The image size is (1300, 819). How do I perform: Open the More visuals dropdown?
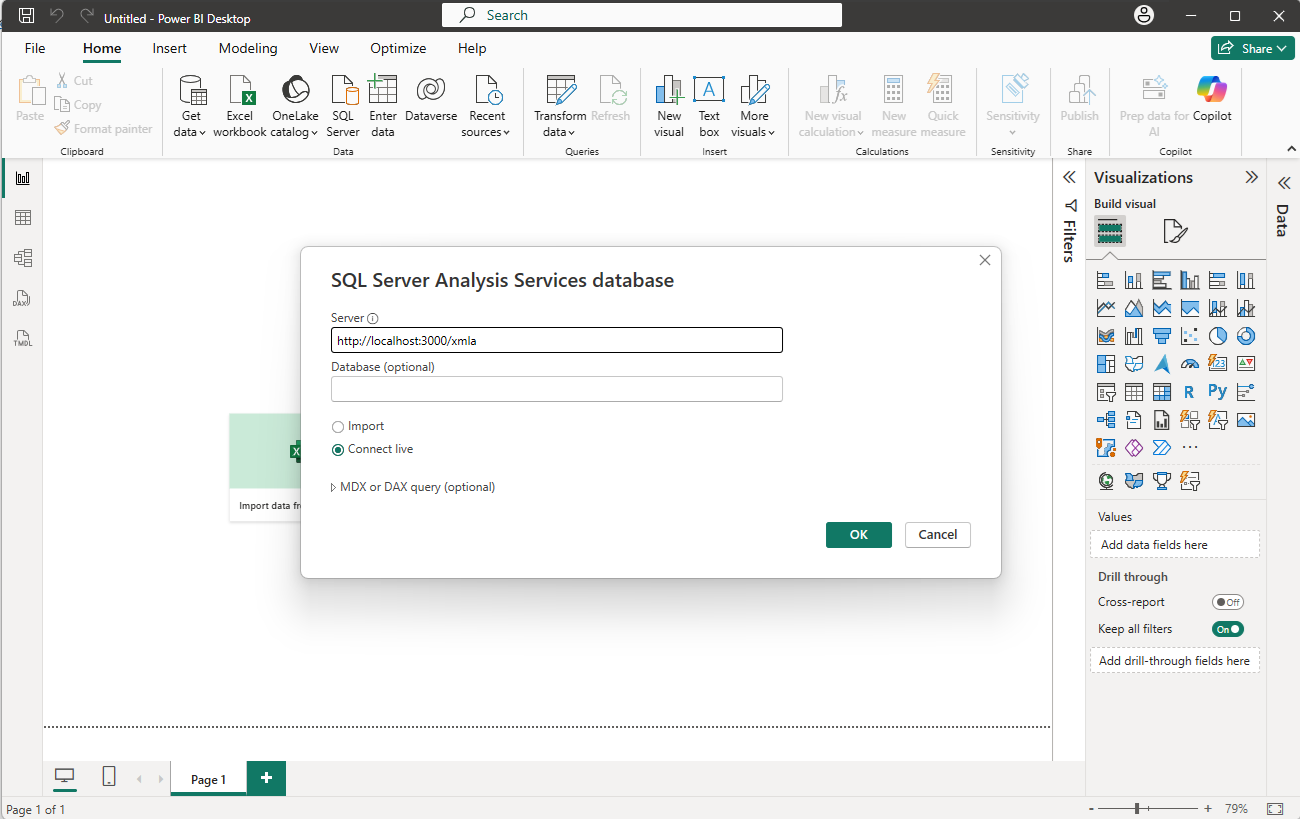pos(755,106)
